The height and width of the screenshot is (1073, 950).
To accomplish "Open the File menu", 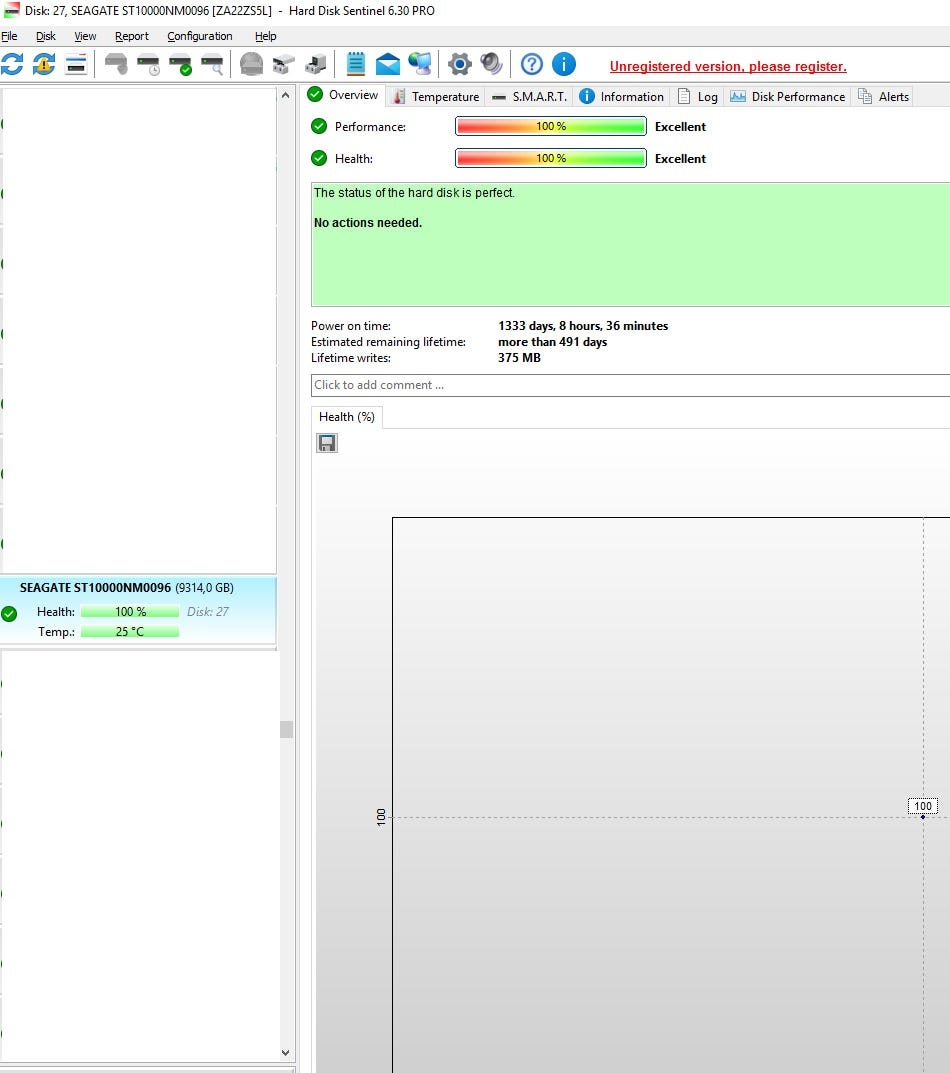I will pyautogui.click(x=10, y=36).
